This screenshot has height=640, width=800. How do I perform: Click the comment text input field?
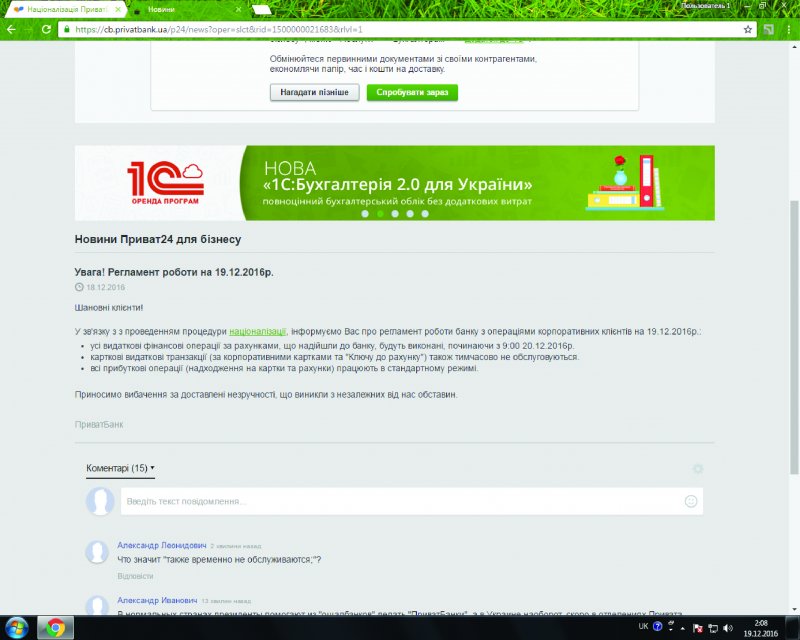pyautogui.click(x=400, y=501)
